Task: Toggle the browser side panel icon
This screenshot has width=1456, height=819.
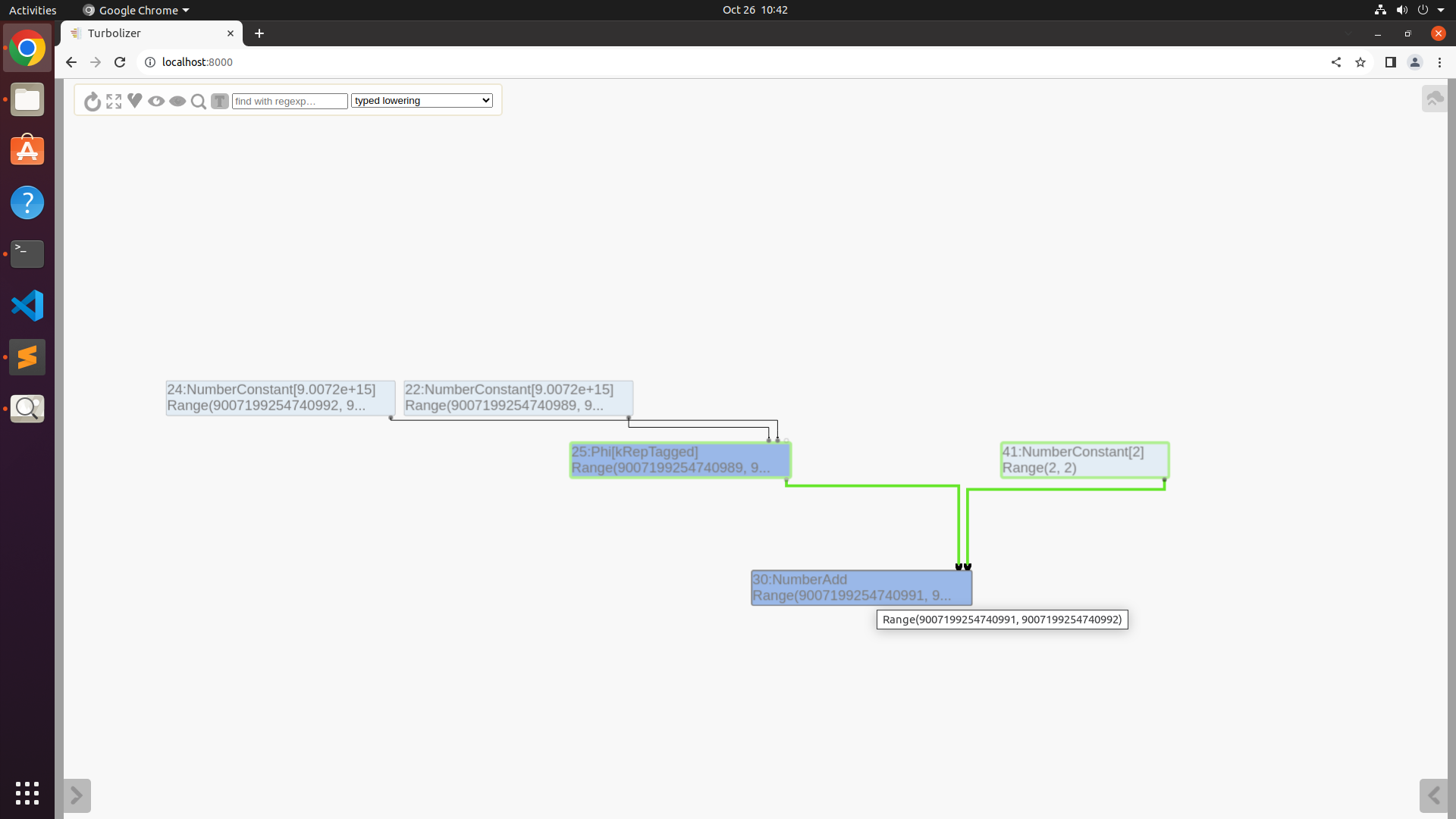Action: point(1391,62)
